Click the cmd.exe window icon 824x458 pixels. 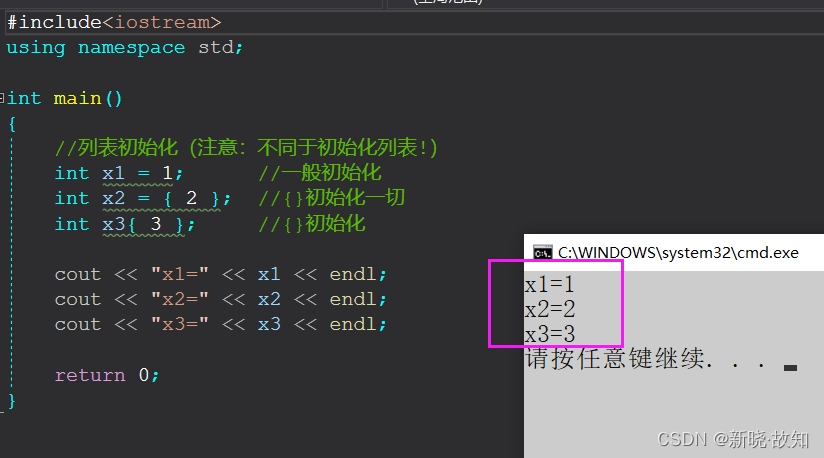[542, 253]
